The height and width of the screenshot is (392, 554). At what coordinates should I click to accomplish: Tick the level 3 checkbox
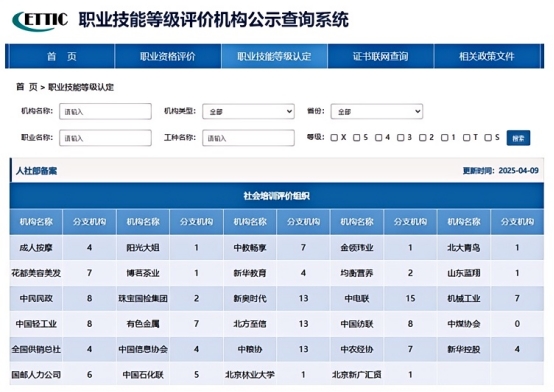tap(400, 138)
